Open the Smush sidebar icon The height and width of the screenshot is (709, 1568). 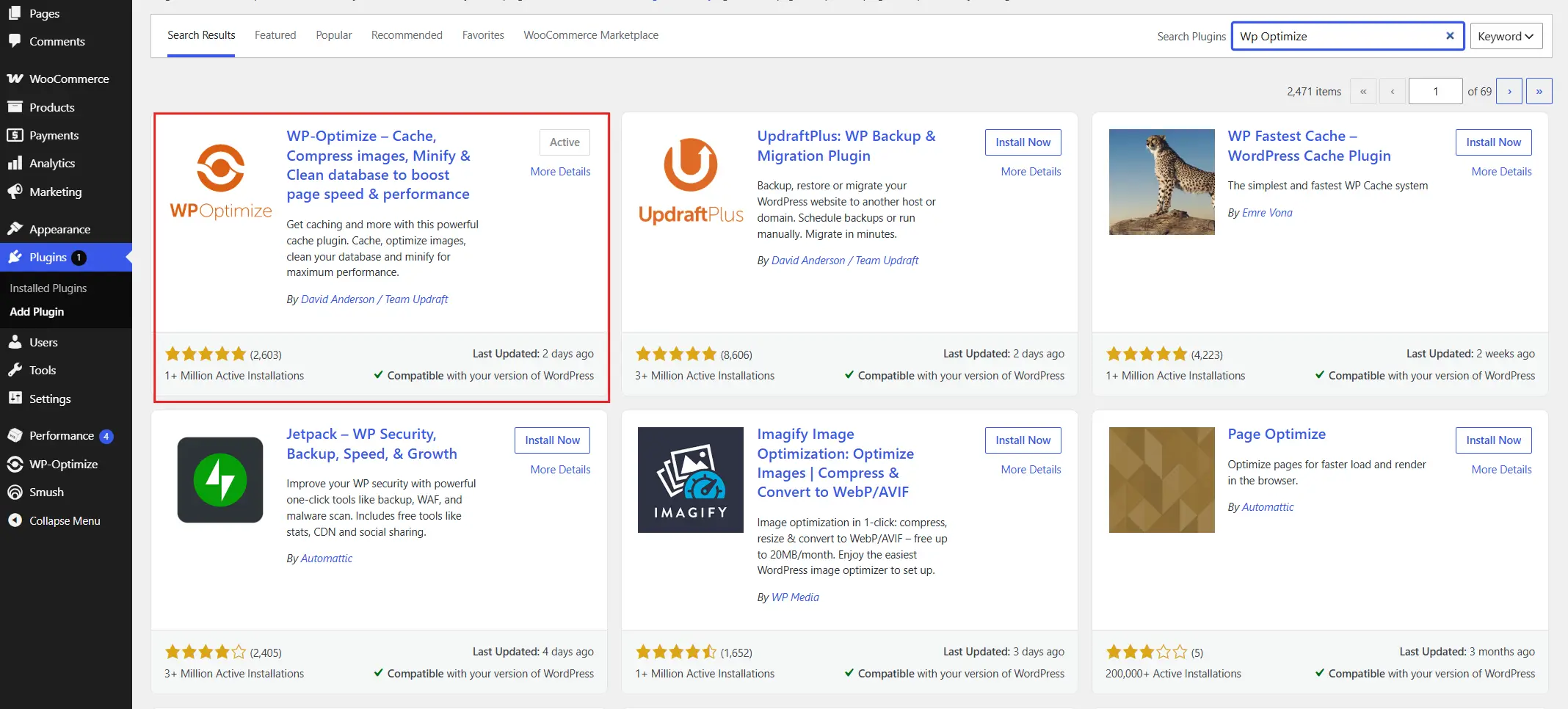coord(15,492)
